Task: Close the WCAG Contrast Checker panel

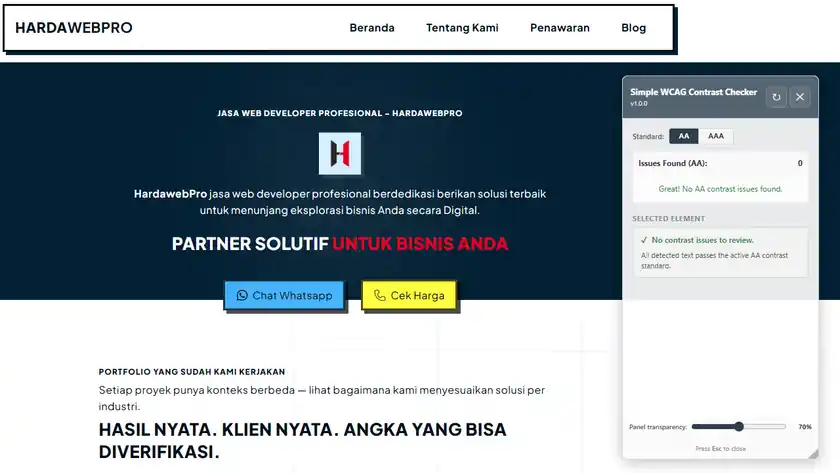Action: click(x=800, y=97)
